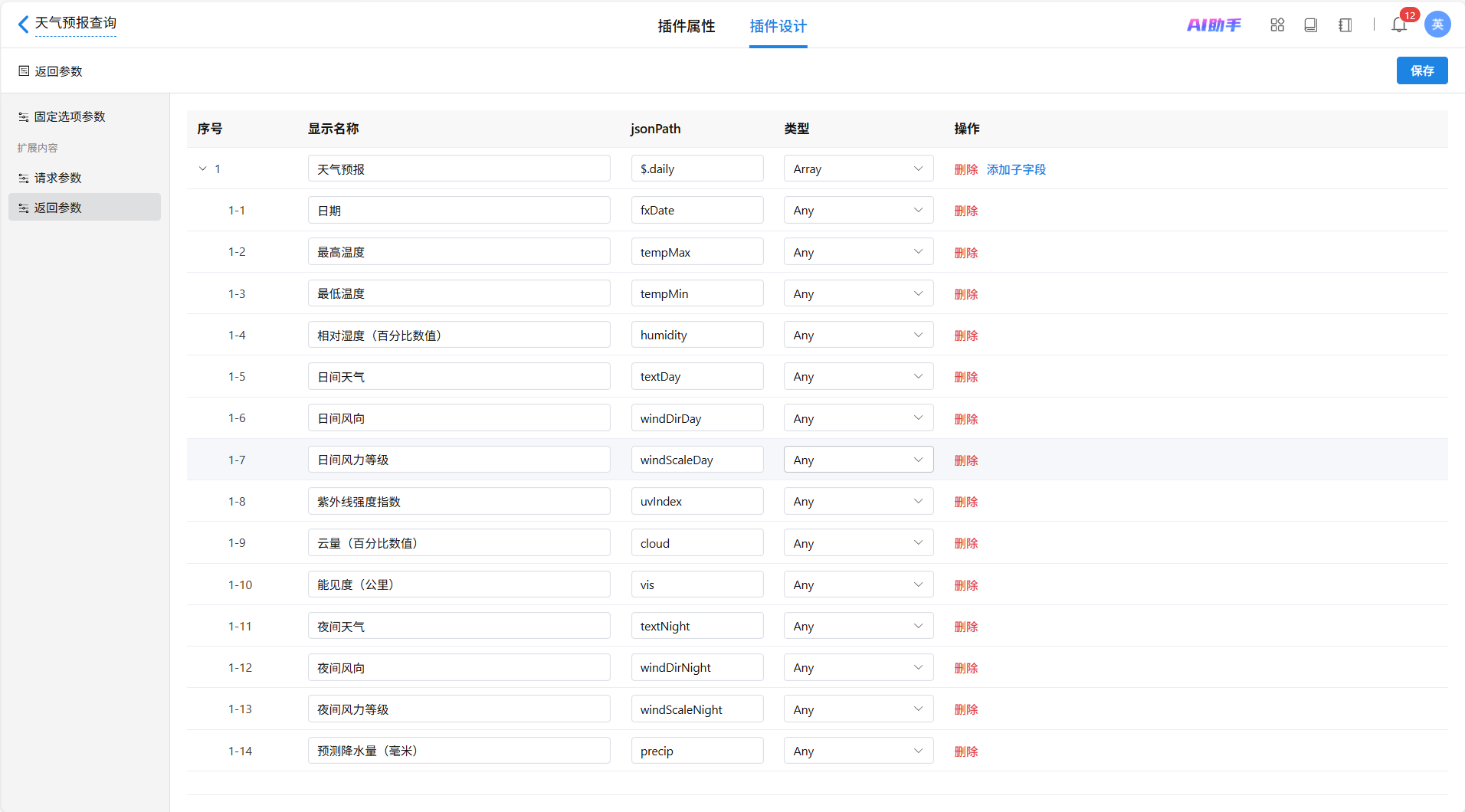1465x812 pixels.
Task: Open the apps grid icon
Action: coord(1277,25)
